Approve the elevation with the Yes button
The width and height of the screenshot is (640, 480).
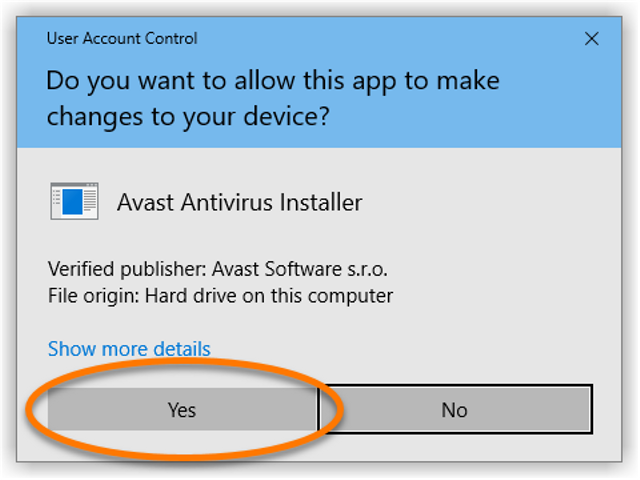pos(182,409)
